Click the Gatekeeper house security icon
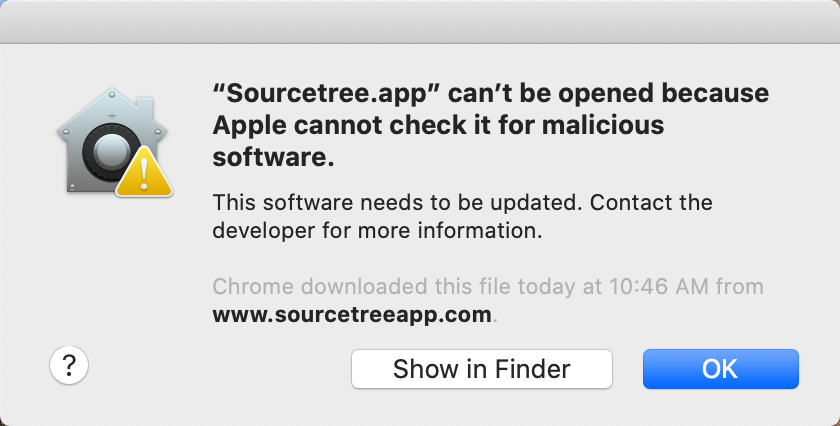The image size is (840, 426). click(114, 141)
